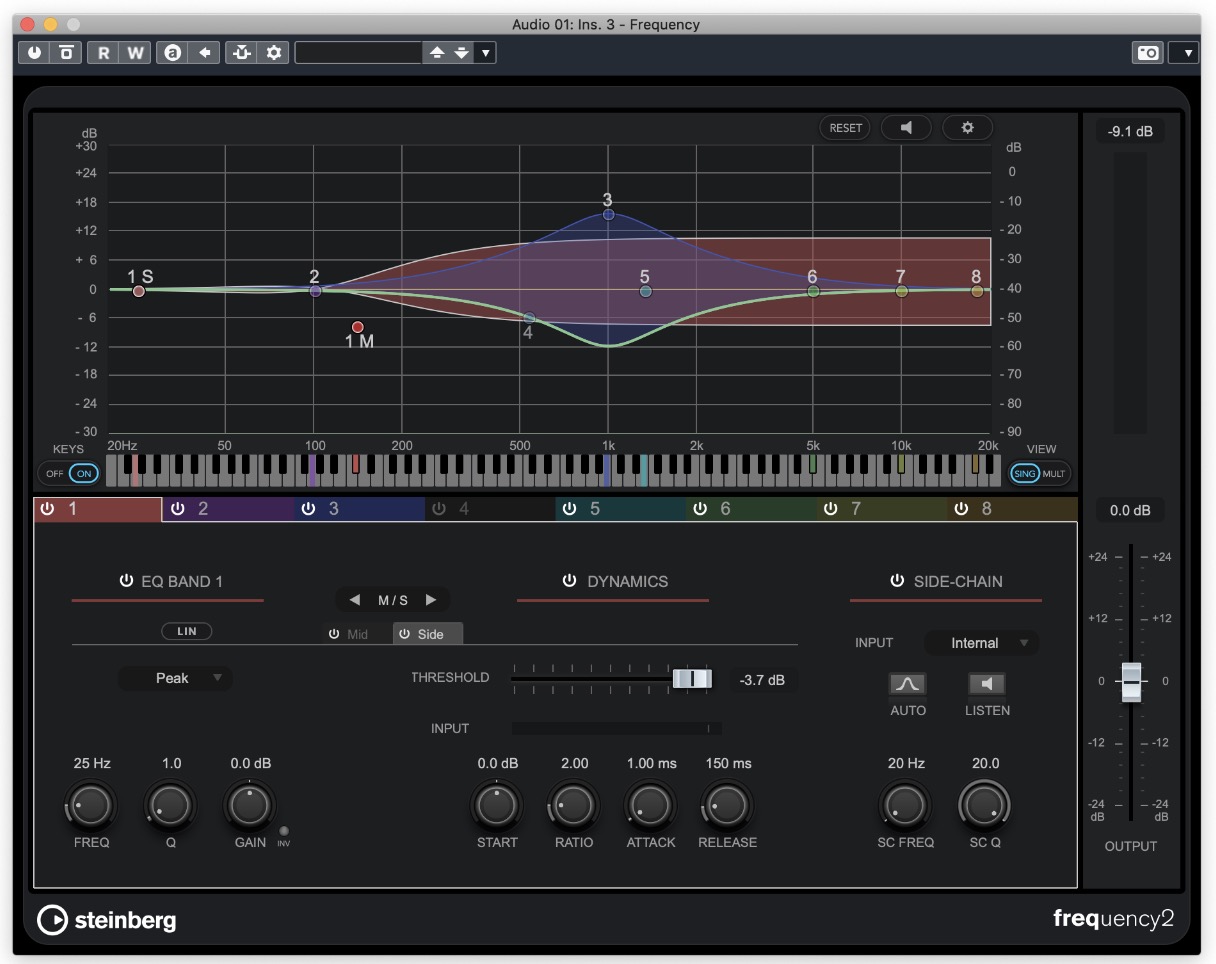Click the side-chain LISTEN speaker button

[987, 684]
